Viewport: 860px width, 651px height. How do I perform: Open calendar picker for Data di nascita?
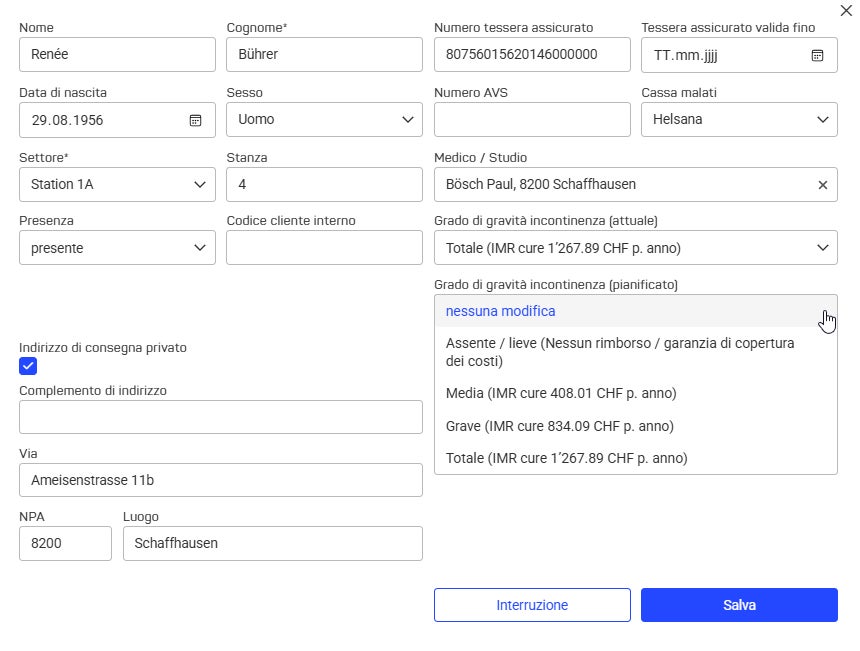(195, 120)
